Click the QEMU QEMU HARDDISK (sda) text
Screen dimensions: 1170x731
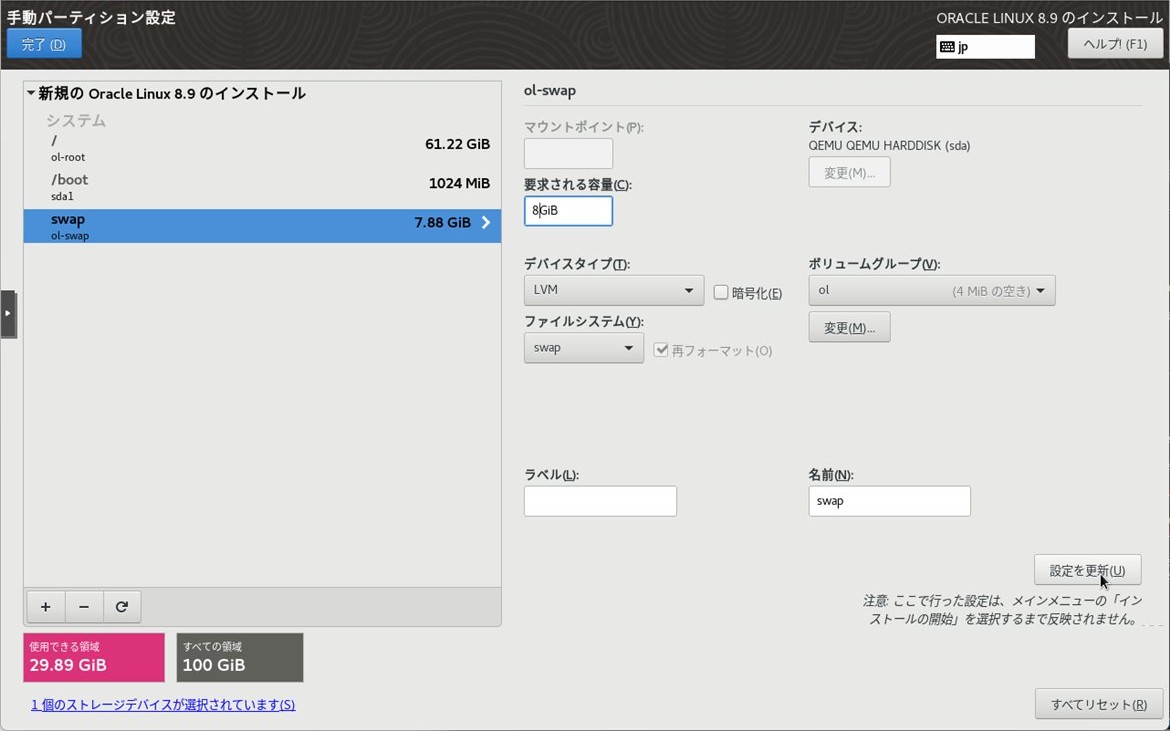click(889, 145)
